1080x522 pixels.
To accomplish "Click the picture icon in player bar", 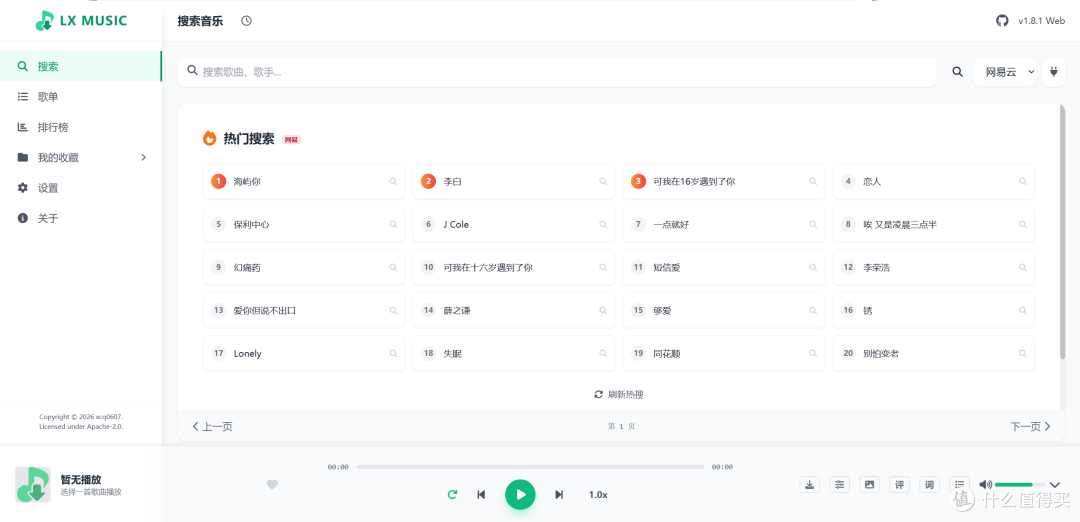I will pos(869,484).
